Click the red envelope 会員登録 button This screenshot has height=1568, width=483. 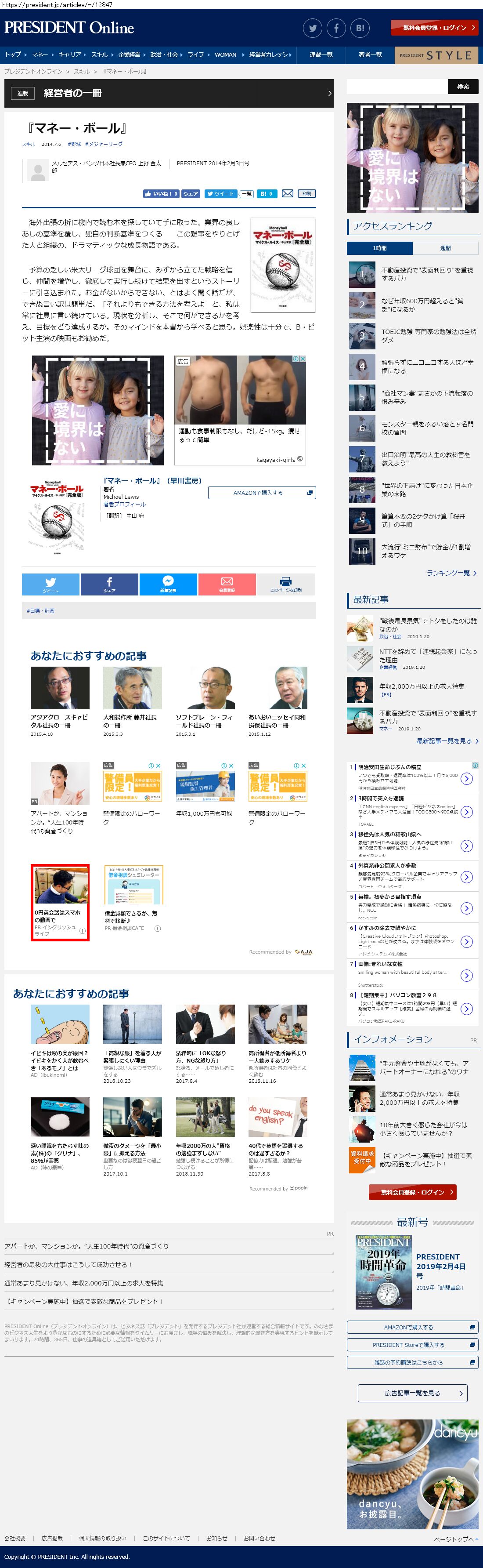[x=227, y=584]
